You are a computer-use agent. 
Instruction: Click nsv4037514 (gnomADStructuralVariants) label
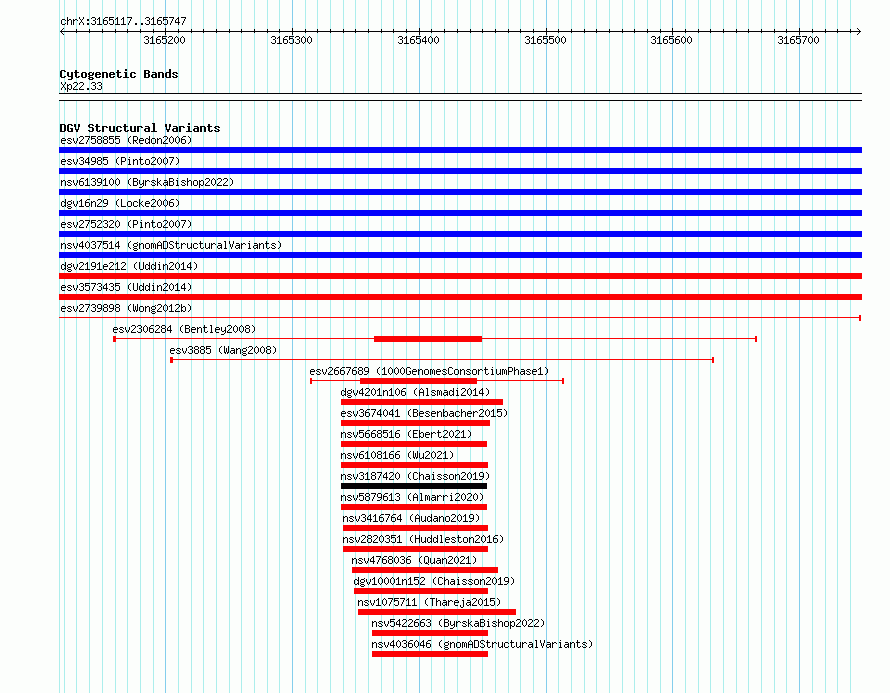coord(171,245)
